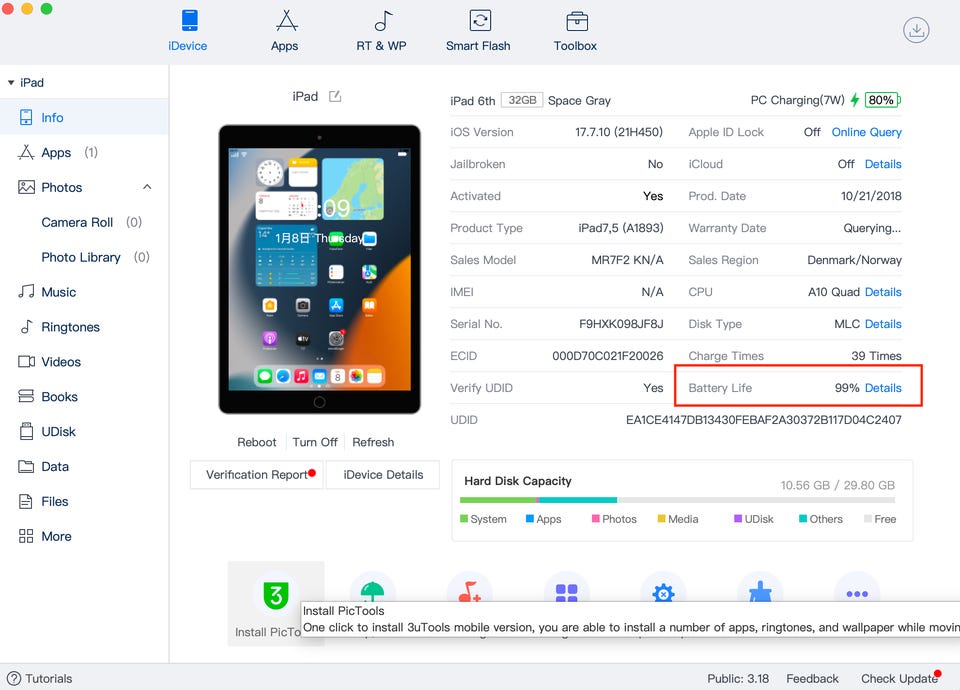
Task: Click the downloads icon at top right
Action: coord(916,30)
